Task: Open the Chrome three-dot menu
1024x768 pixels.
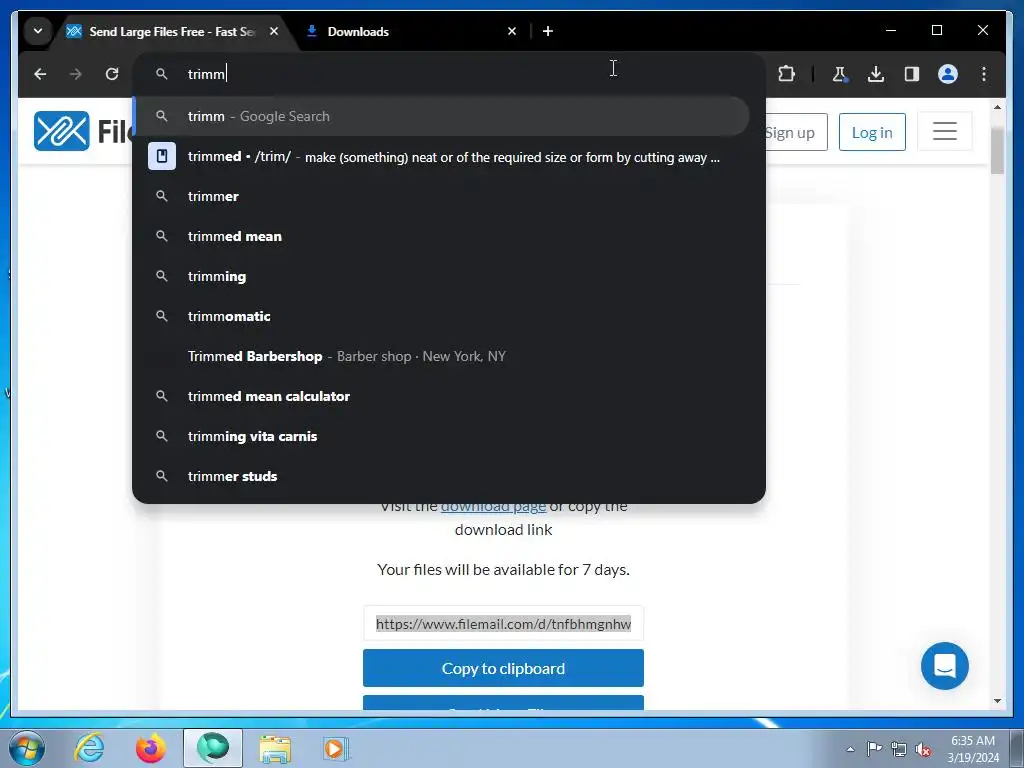Action: click(x=984, y=74)
